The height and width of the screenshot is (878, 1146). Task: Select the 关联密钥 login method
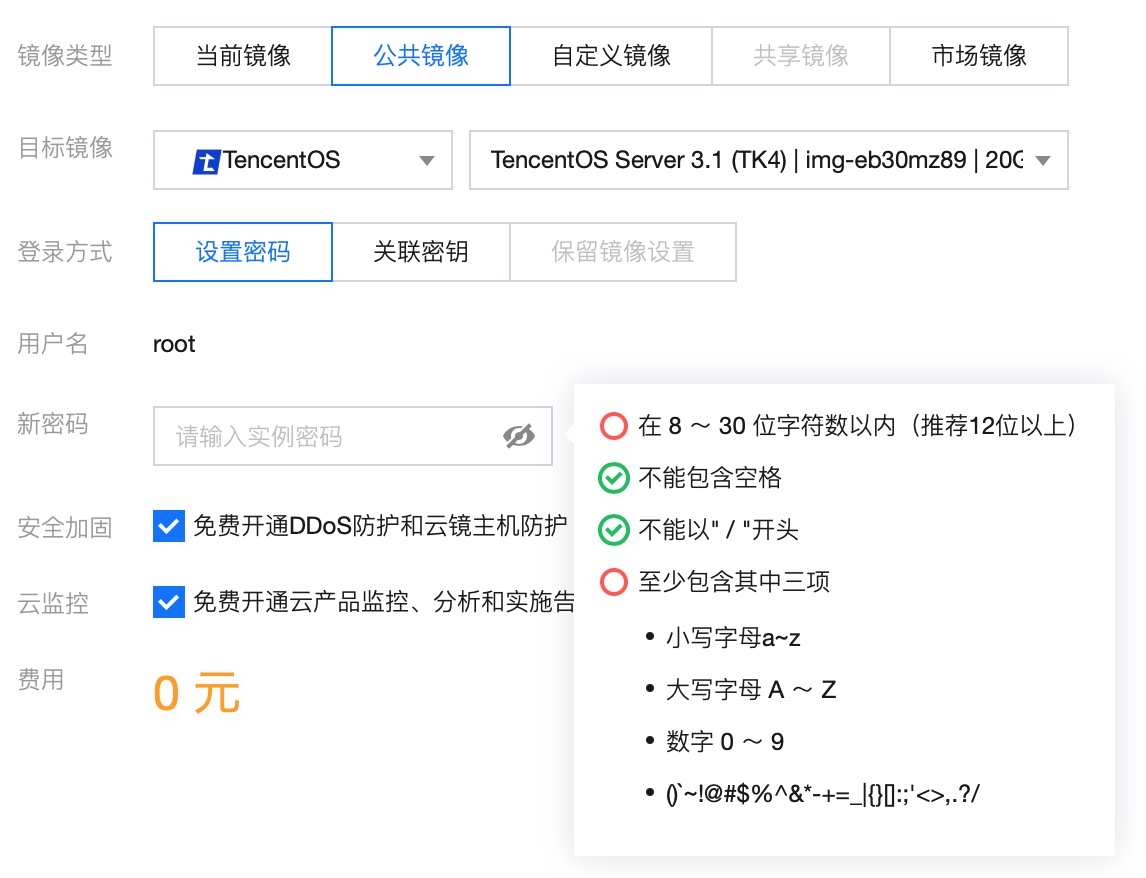coord(420,252)
